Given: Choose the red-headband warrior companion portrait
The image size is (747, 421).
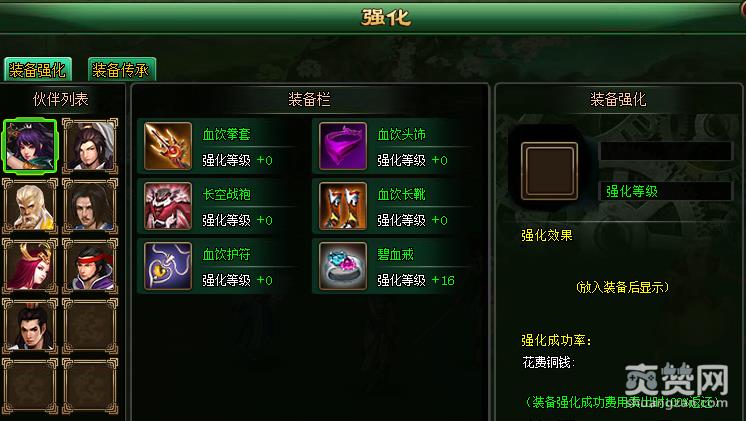Looking at the screenshot, I should click(90, 266).
